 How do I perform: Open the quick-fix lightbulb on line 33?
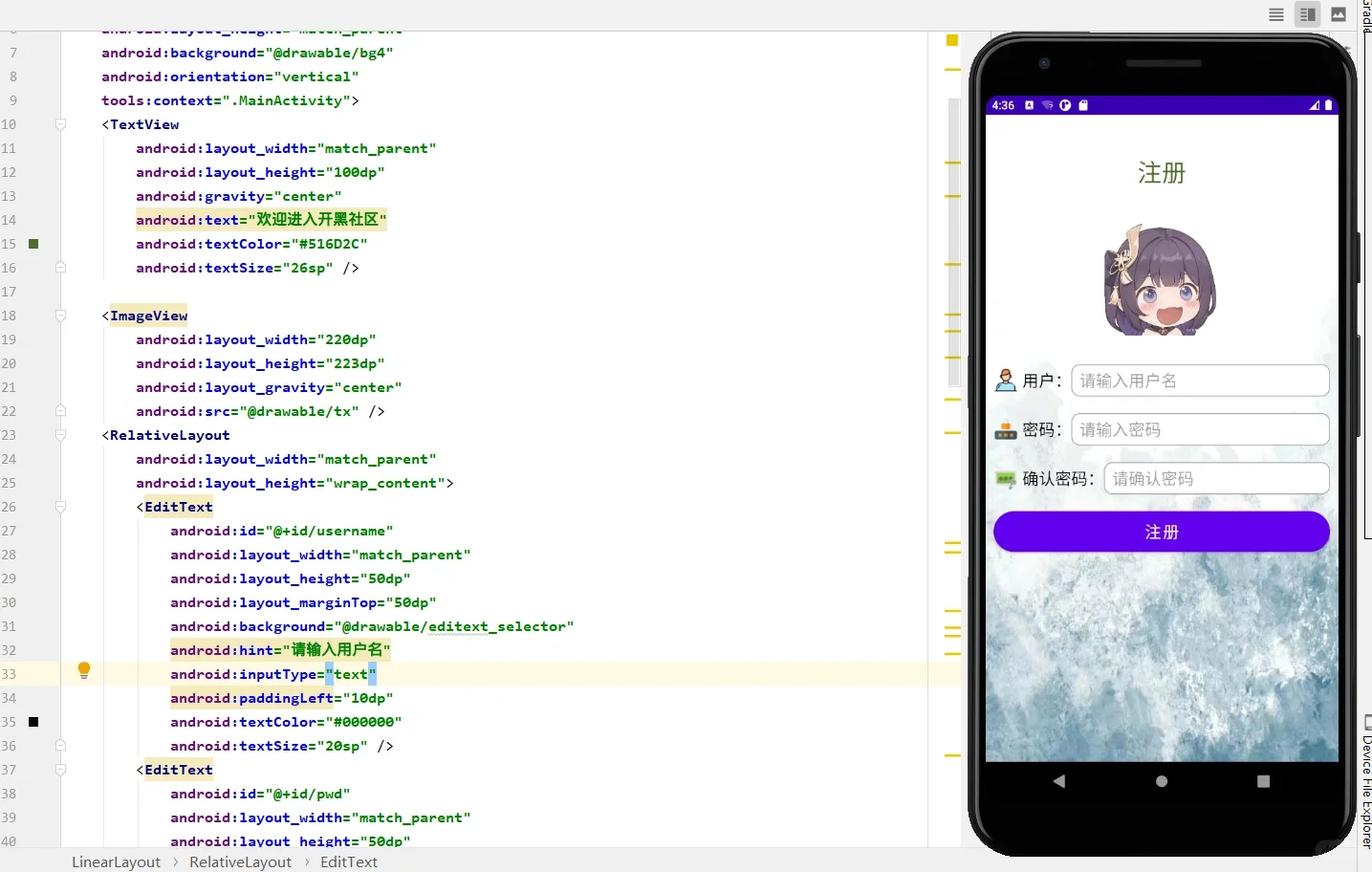click(83, 671)
